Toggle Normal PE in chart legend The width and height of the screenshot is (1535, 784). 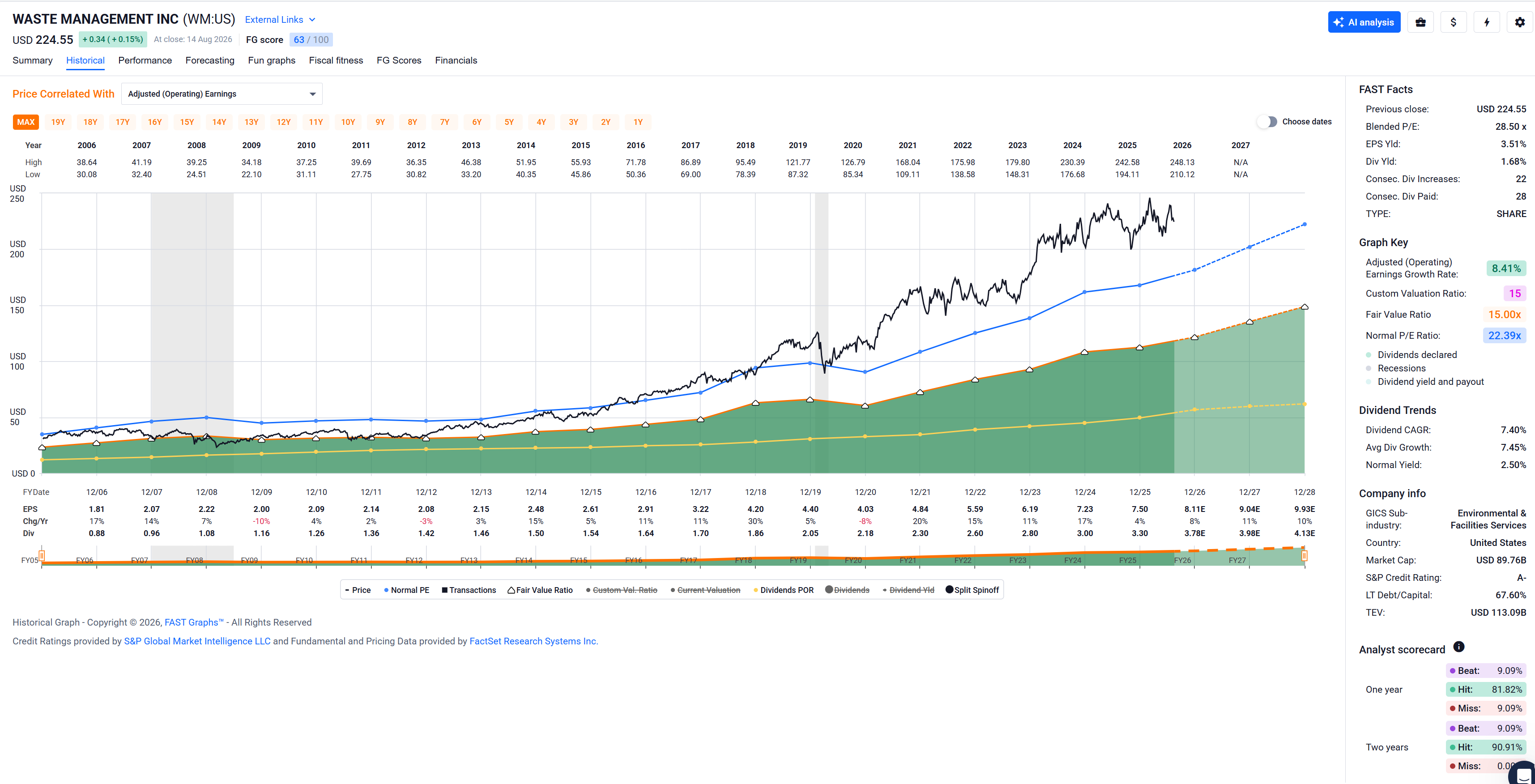406,590
